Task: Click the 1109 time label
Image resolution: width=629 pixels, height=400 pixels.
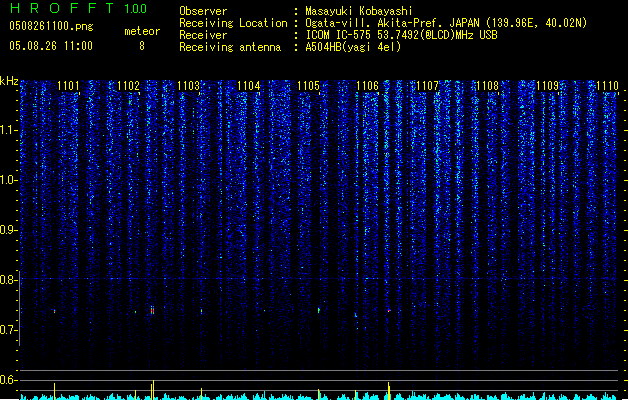Action: click(x=548, y=86)
